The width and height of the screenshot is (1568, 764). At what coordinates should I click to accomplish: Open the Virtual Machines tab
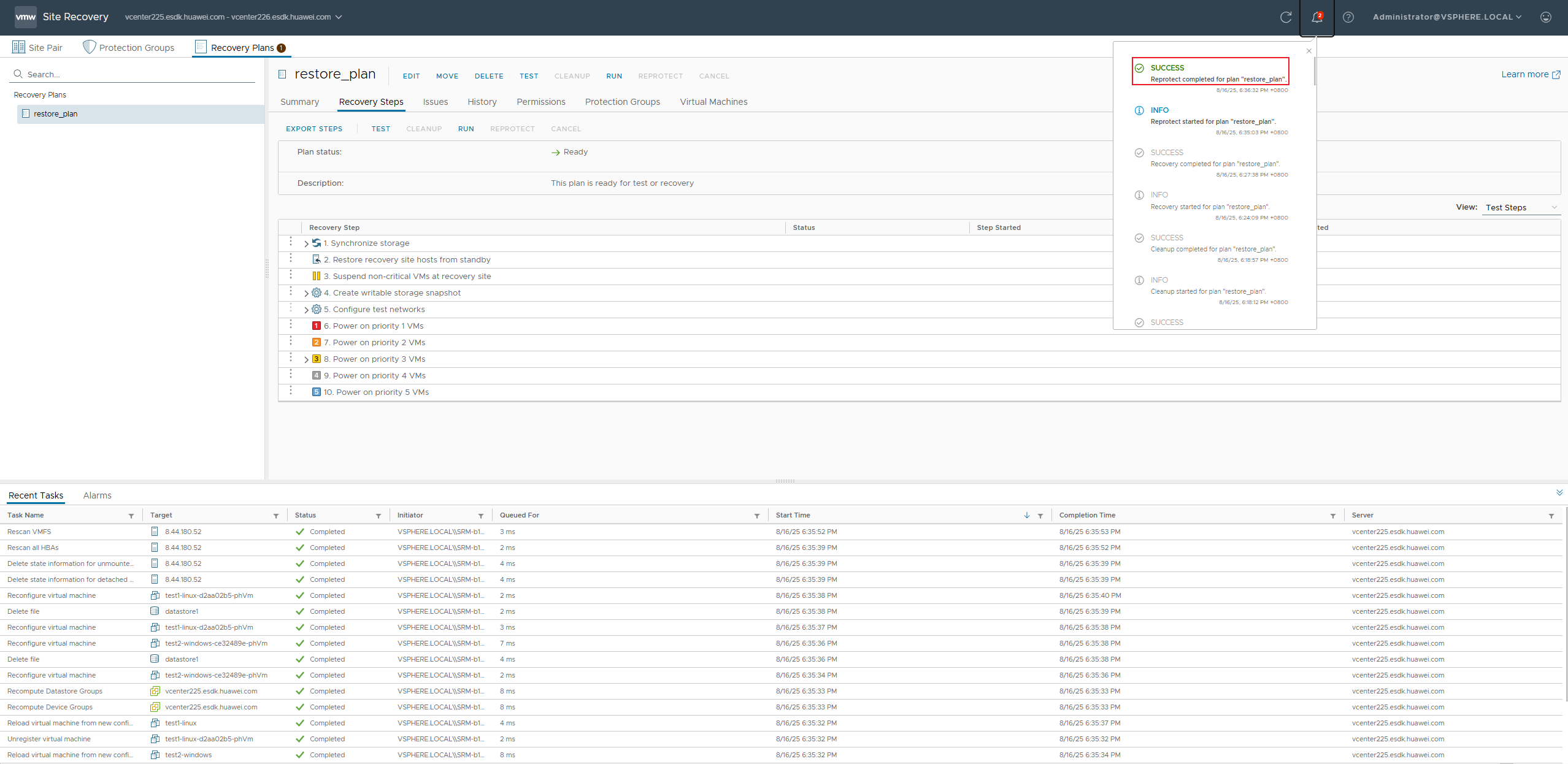point(713,102)
